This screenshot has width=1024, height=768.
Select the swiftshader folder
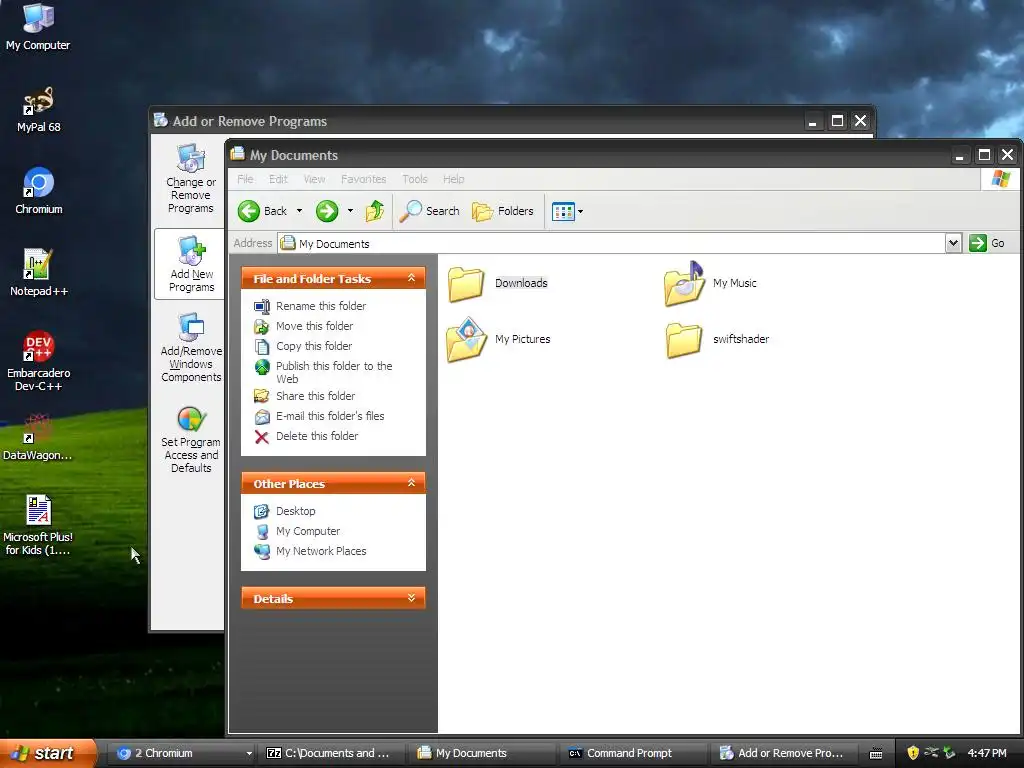click(717, 340)
